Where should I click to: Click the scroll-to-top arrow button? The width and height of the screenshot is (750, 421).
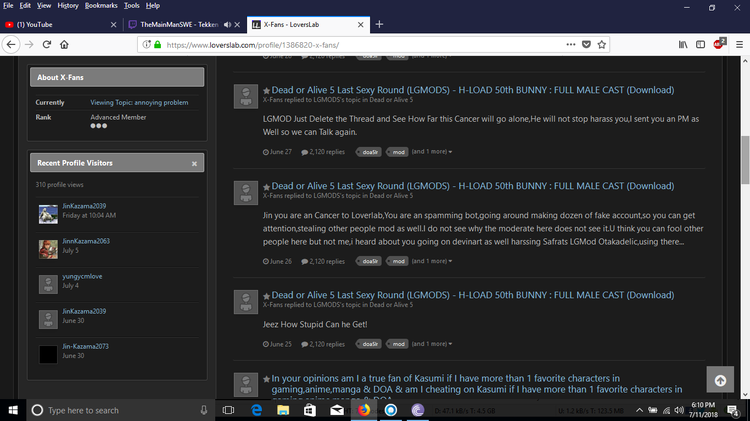(720, 380)
